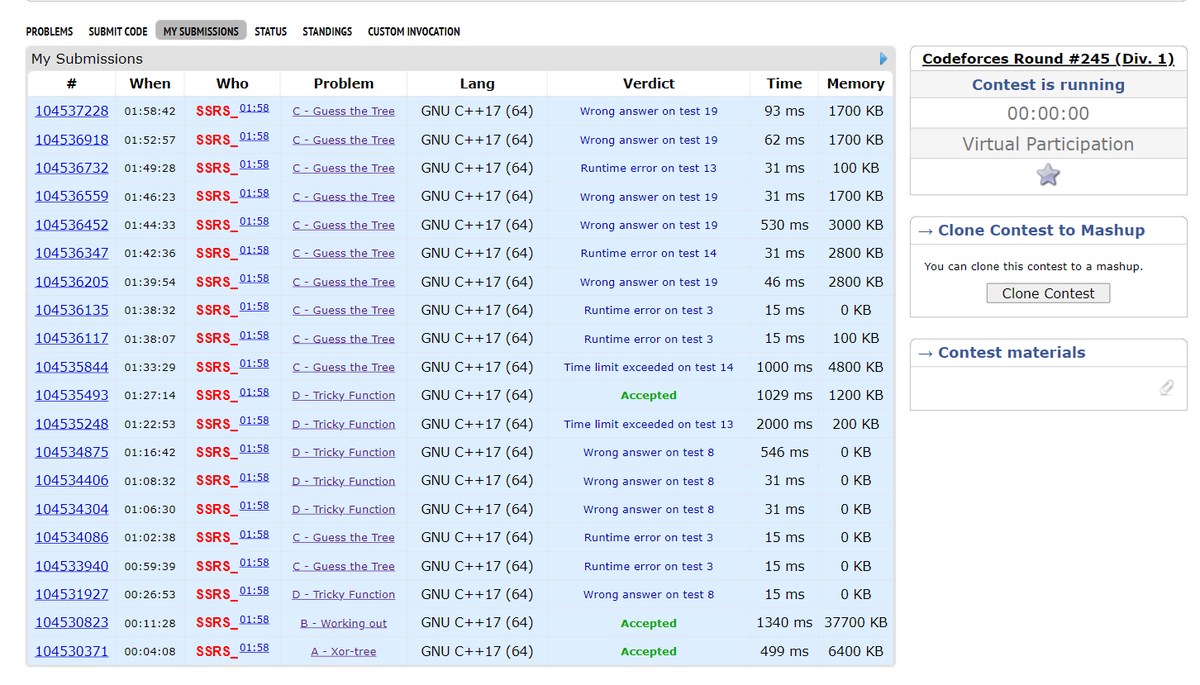Open submission 104536732

tap(72, 168)
